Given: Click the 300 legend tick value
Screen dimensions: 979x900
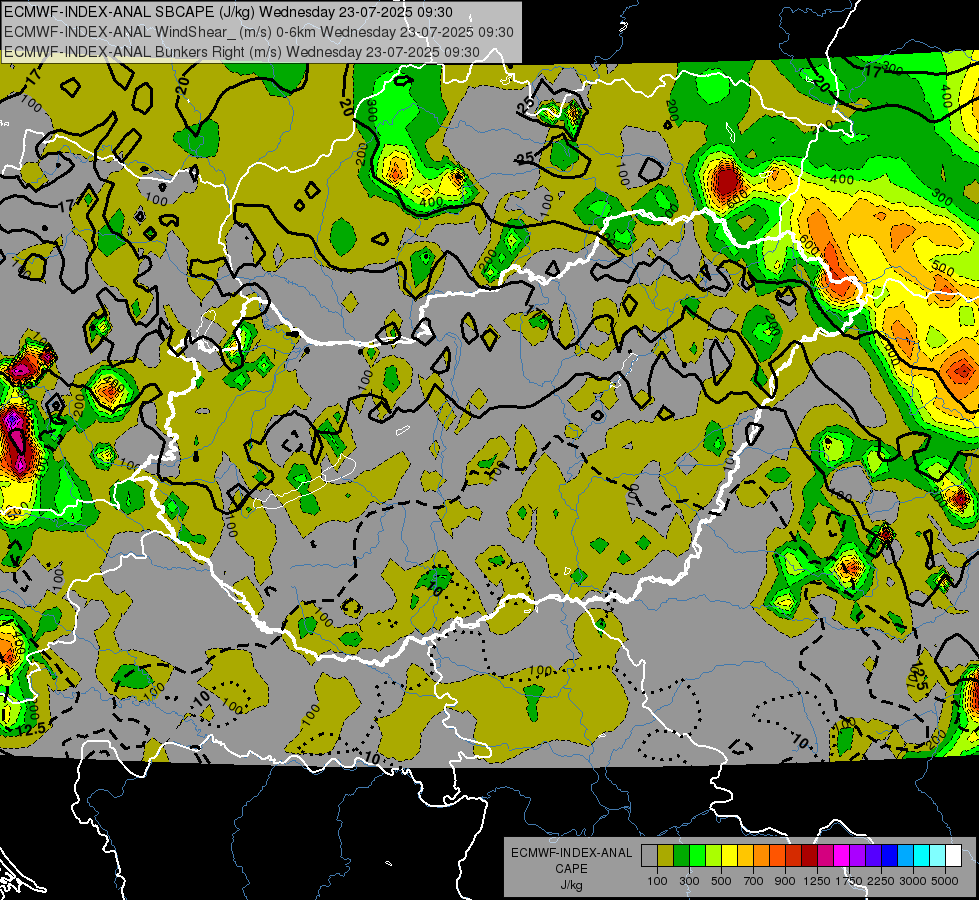Looking at the screenshot, I should pyautogui.click(x=689, y=881).
